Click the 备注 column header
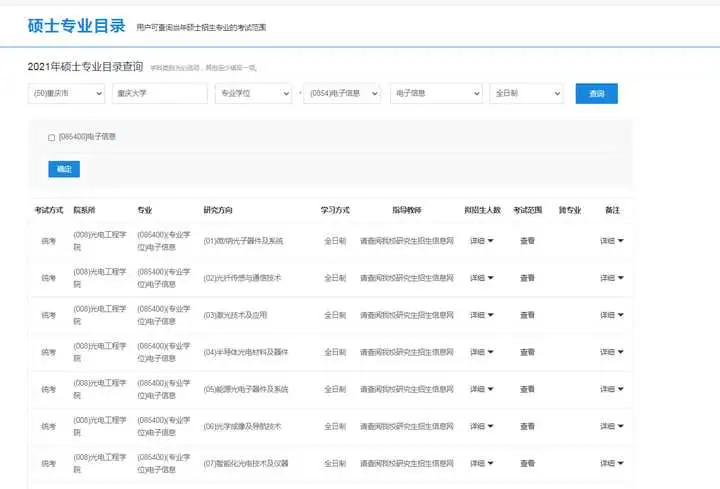The width and height of the screenshot is (720, 489). [612, 210]
